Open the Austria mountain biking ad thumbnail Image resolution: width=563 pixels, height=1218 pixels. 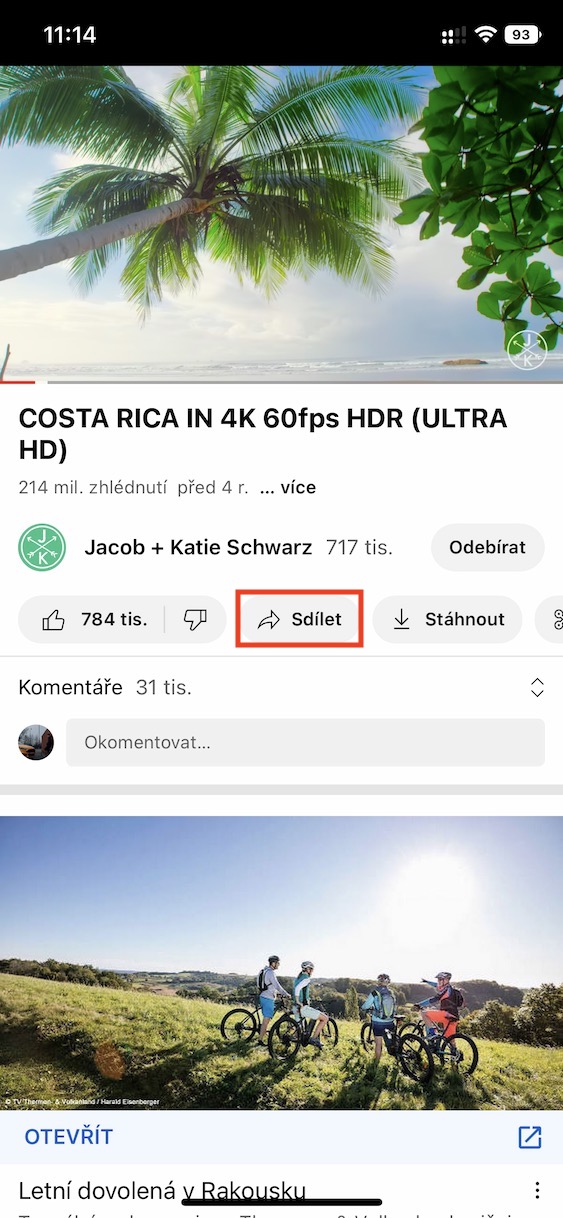click(x=281, y=963)
